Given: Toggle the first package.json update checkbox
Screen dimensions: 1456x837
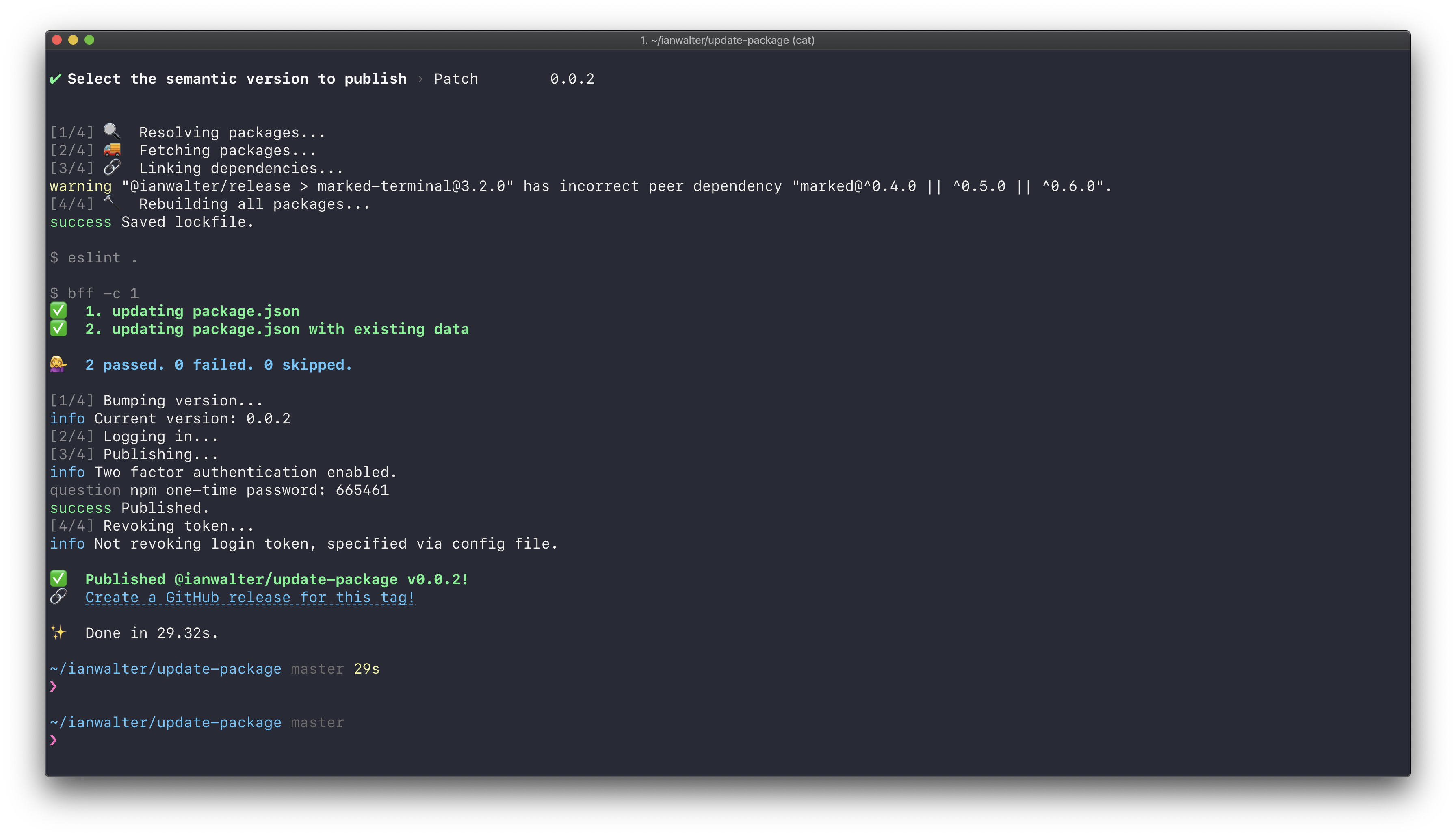Looking at the screenshot, I should click(x=56, y=311).
